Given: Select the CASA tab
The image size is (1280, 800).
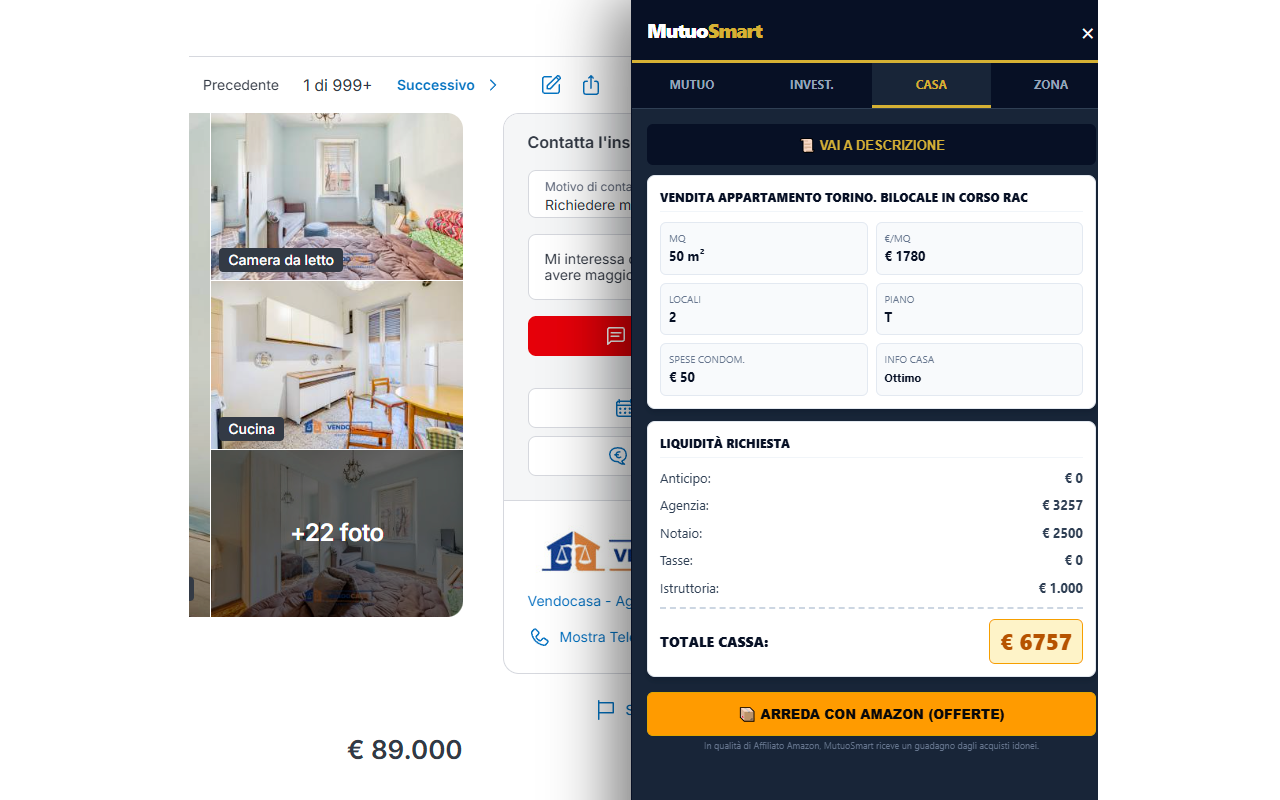Looking at the screenshot, I should tap(931, 85).
